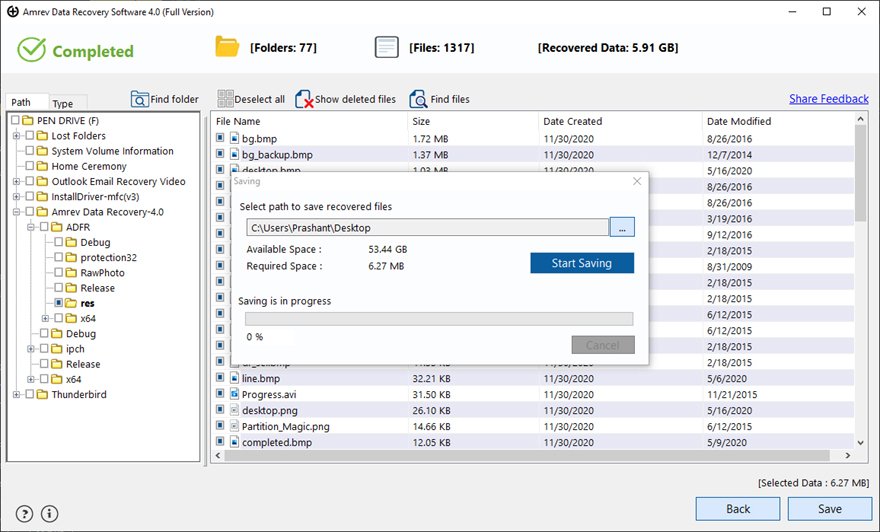Click the green Completed checkmark icon
880x532 pixels.
tap(31, 50)
